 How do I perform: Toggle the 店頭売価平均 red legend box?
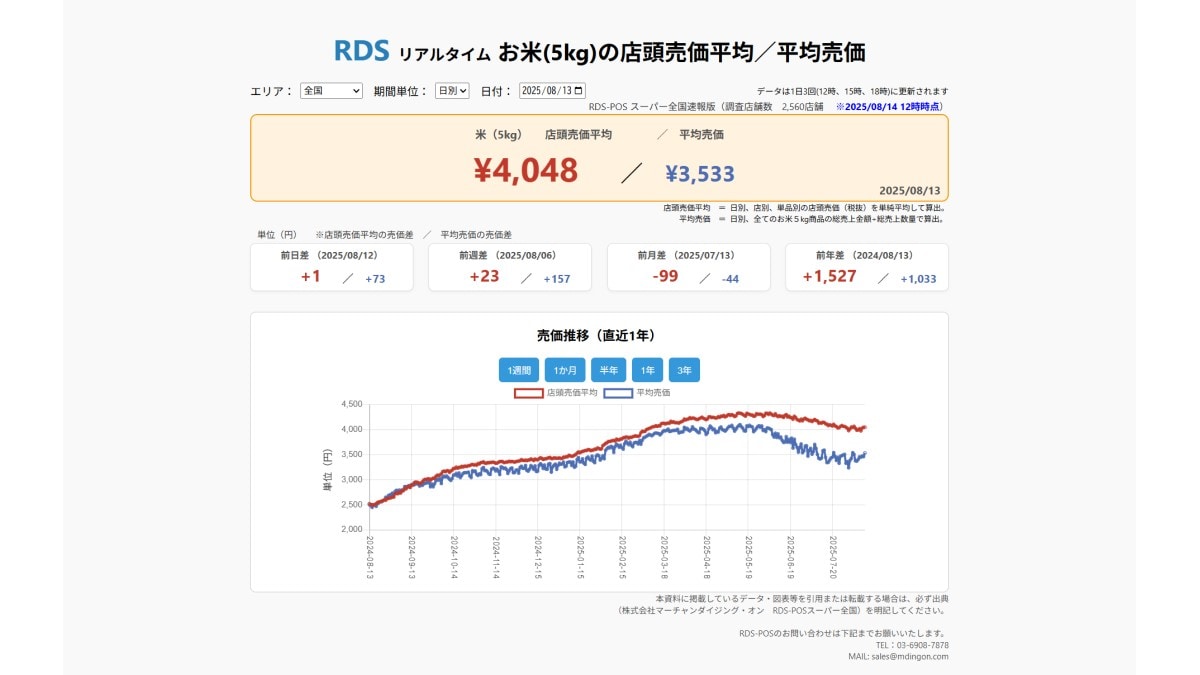coord(528,393)
